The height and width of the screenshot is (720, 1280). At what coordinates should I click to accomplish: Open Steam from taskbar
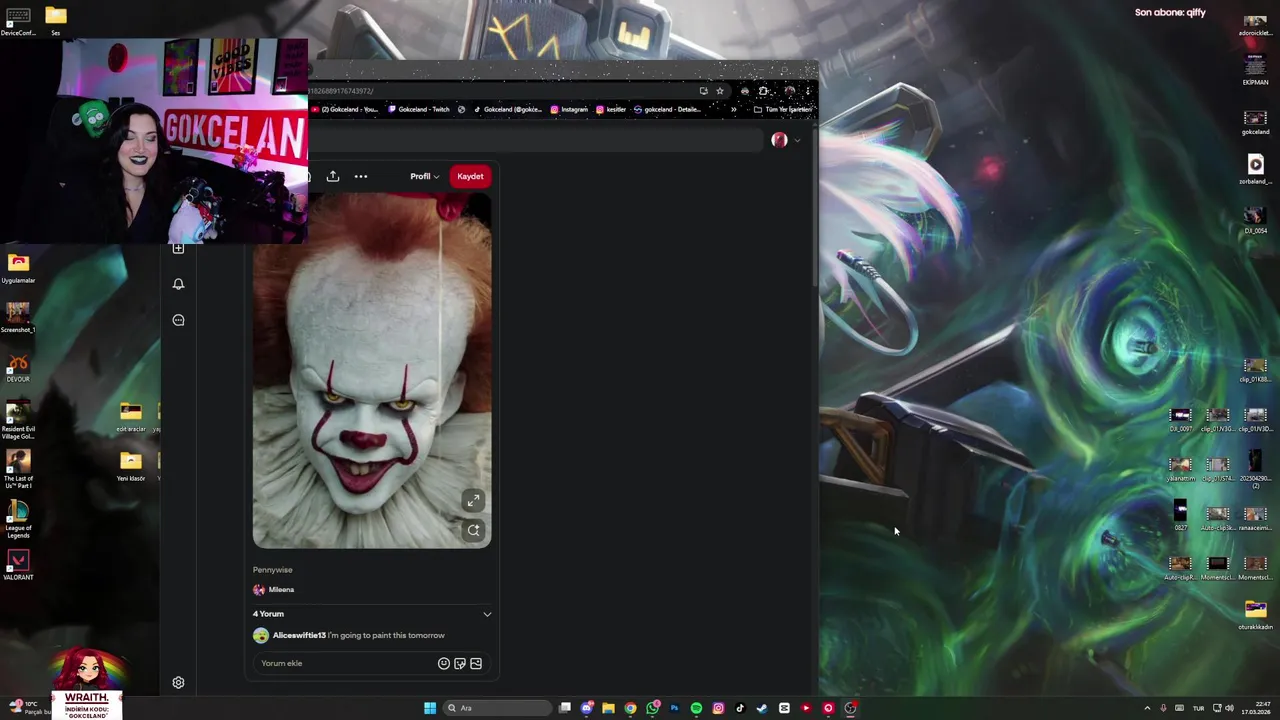(x=762, y=708)
